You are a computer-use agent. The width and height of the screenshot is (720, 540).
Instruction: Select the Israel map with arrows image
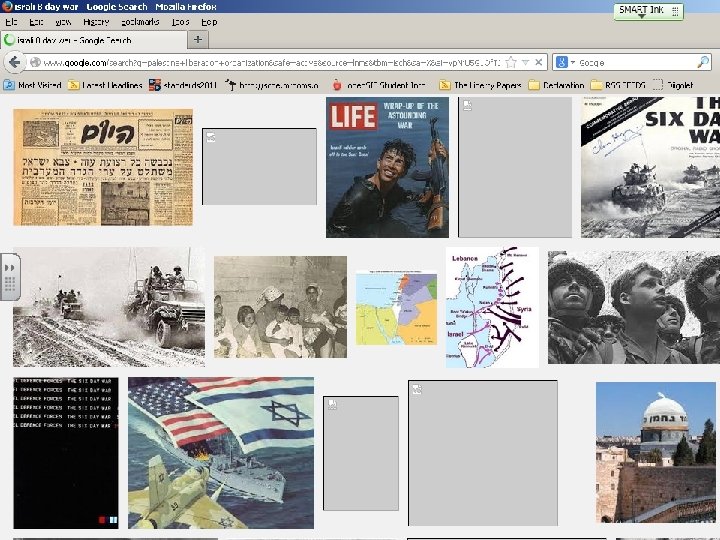(491, 306)
